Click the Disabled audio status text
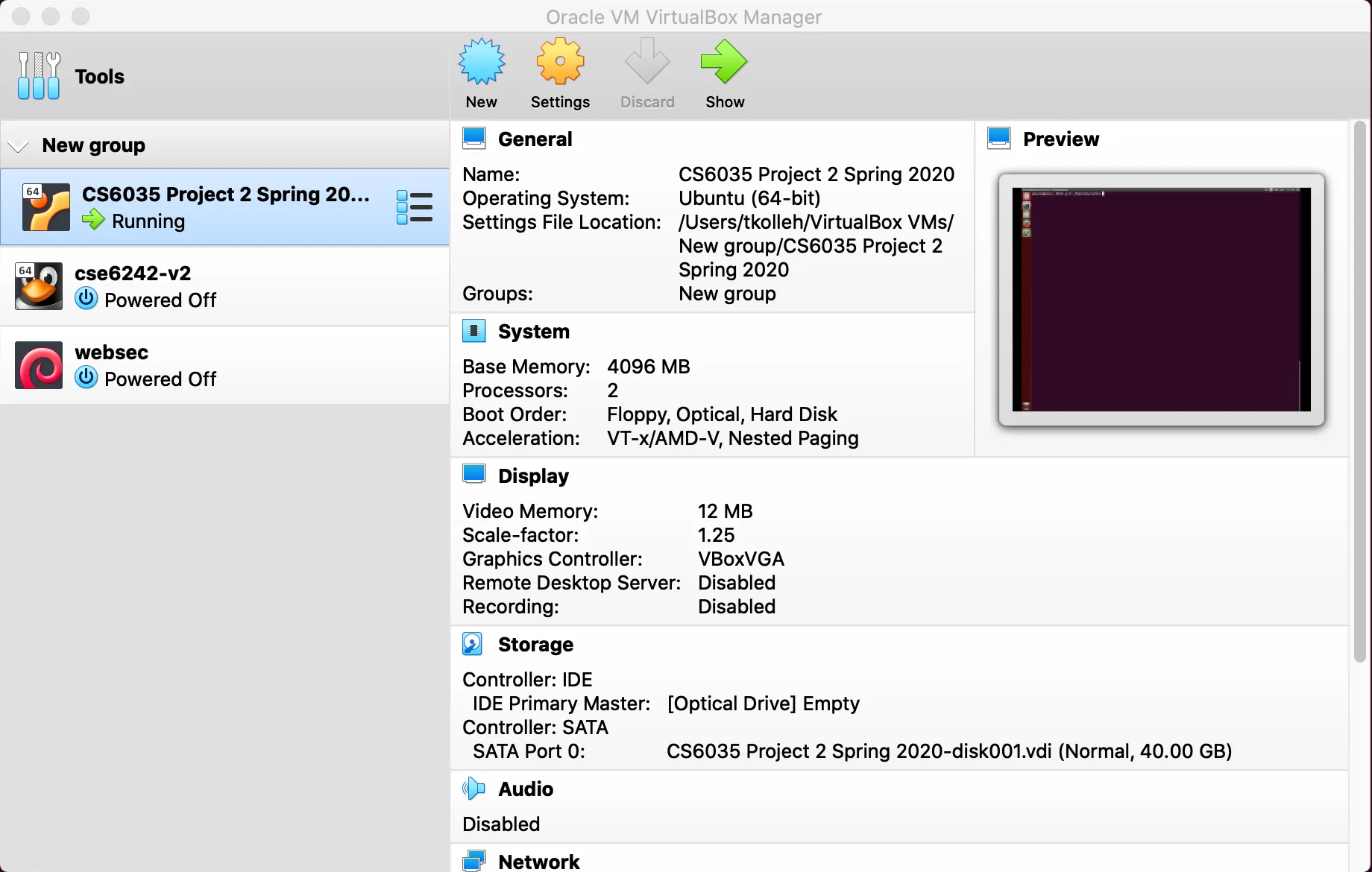The image size is (1372, 872). click(x=500, y=824)
